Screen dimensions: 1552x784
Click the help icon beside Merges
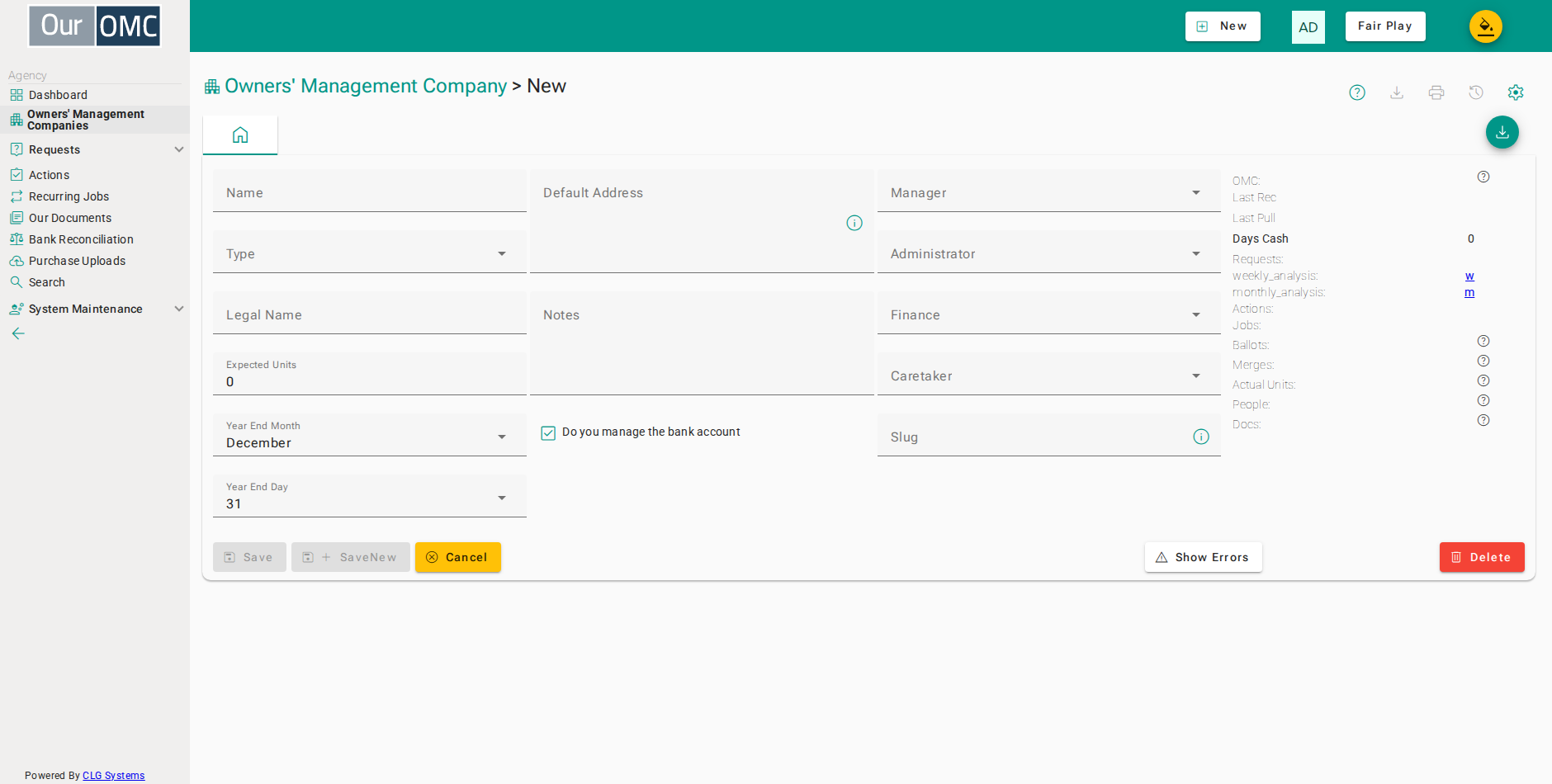[1483, 361]
